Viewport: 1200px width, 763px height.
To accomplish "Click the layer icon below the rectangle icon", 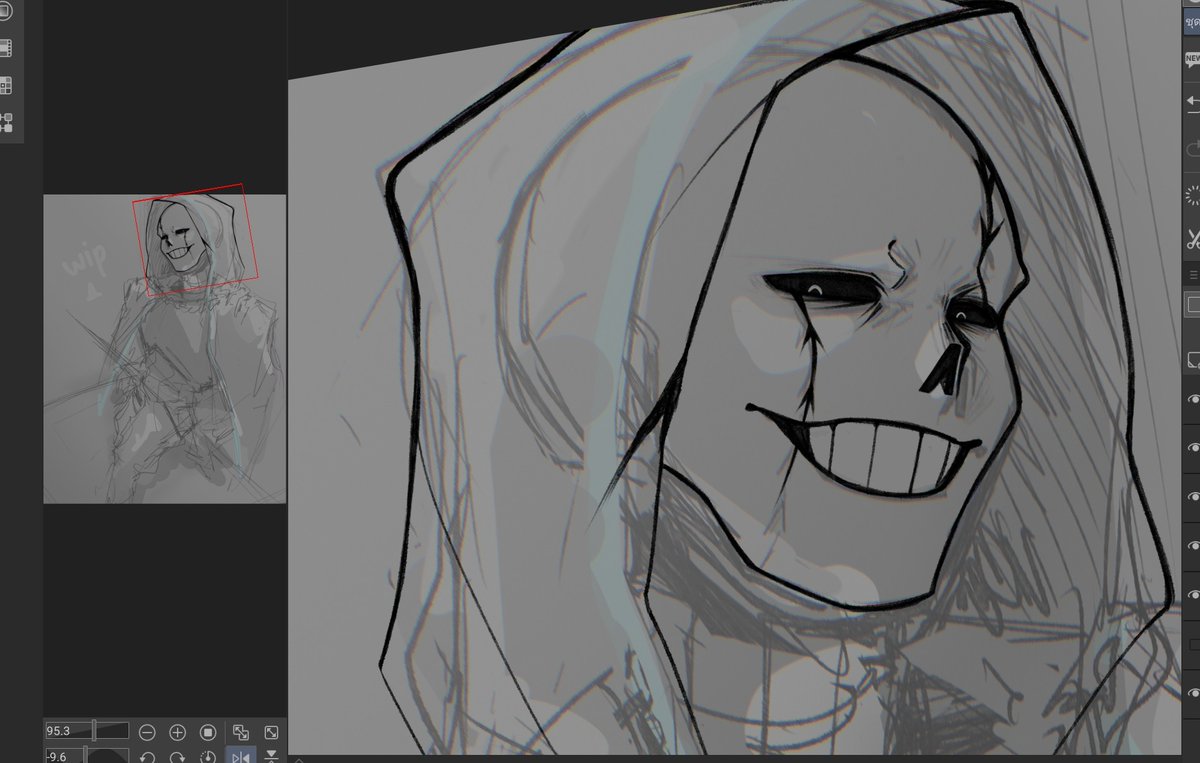I will 1193,359.
